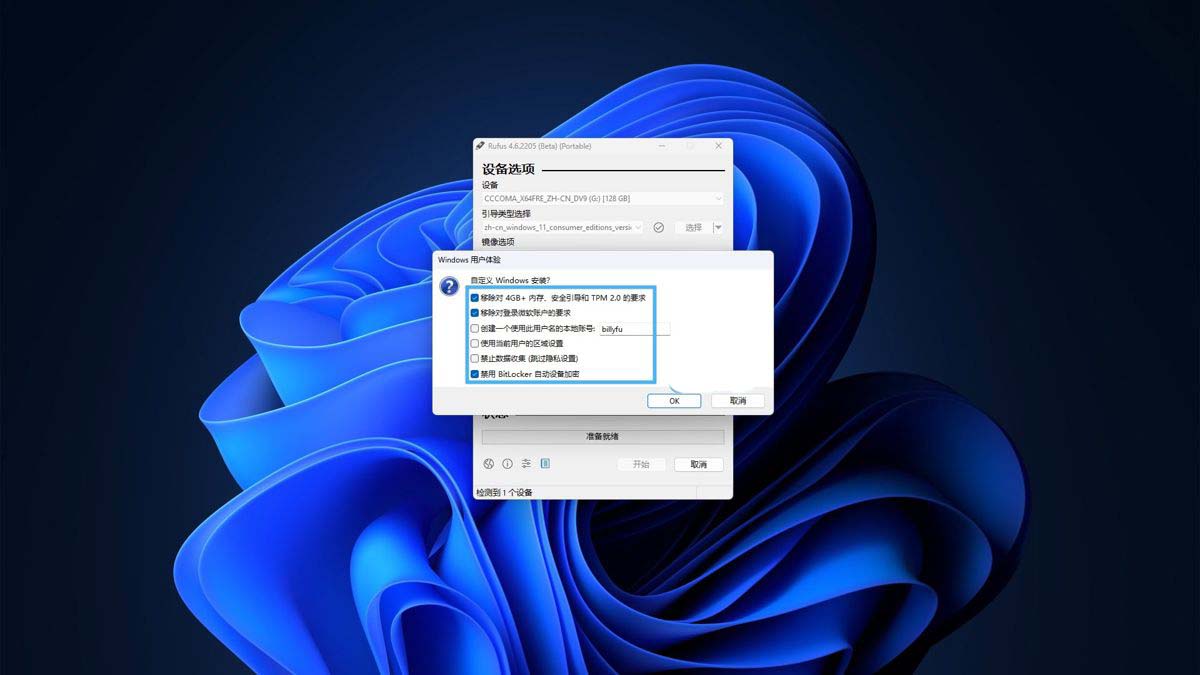
Task: Uncheck disabling BitLocker automatic device encryption
Action: tap(474, 373)
